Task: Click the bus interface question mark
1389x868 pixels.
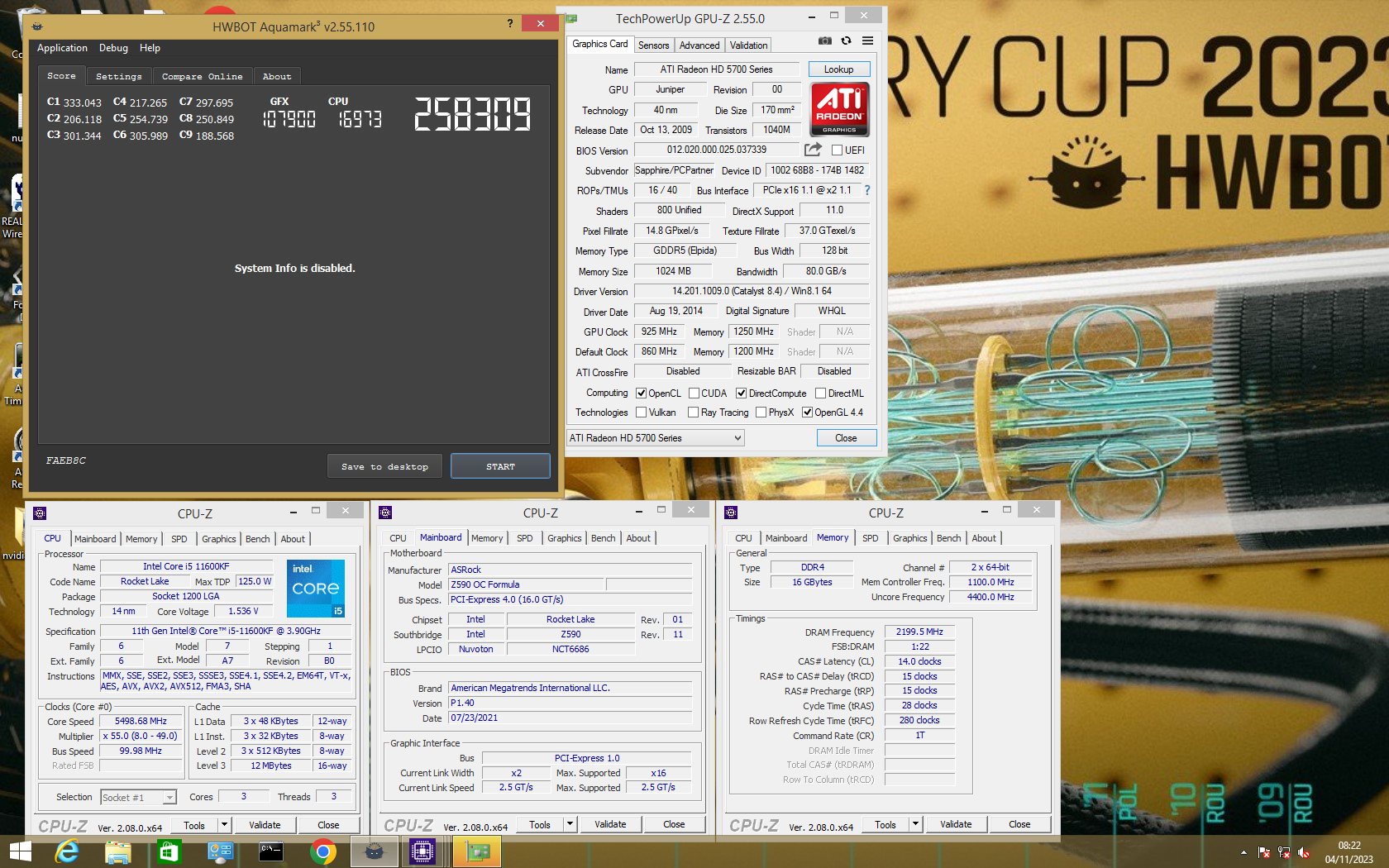Action: [867, 190]
